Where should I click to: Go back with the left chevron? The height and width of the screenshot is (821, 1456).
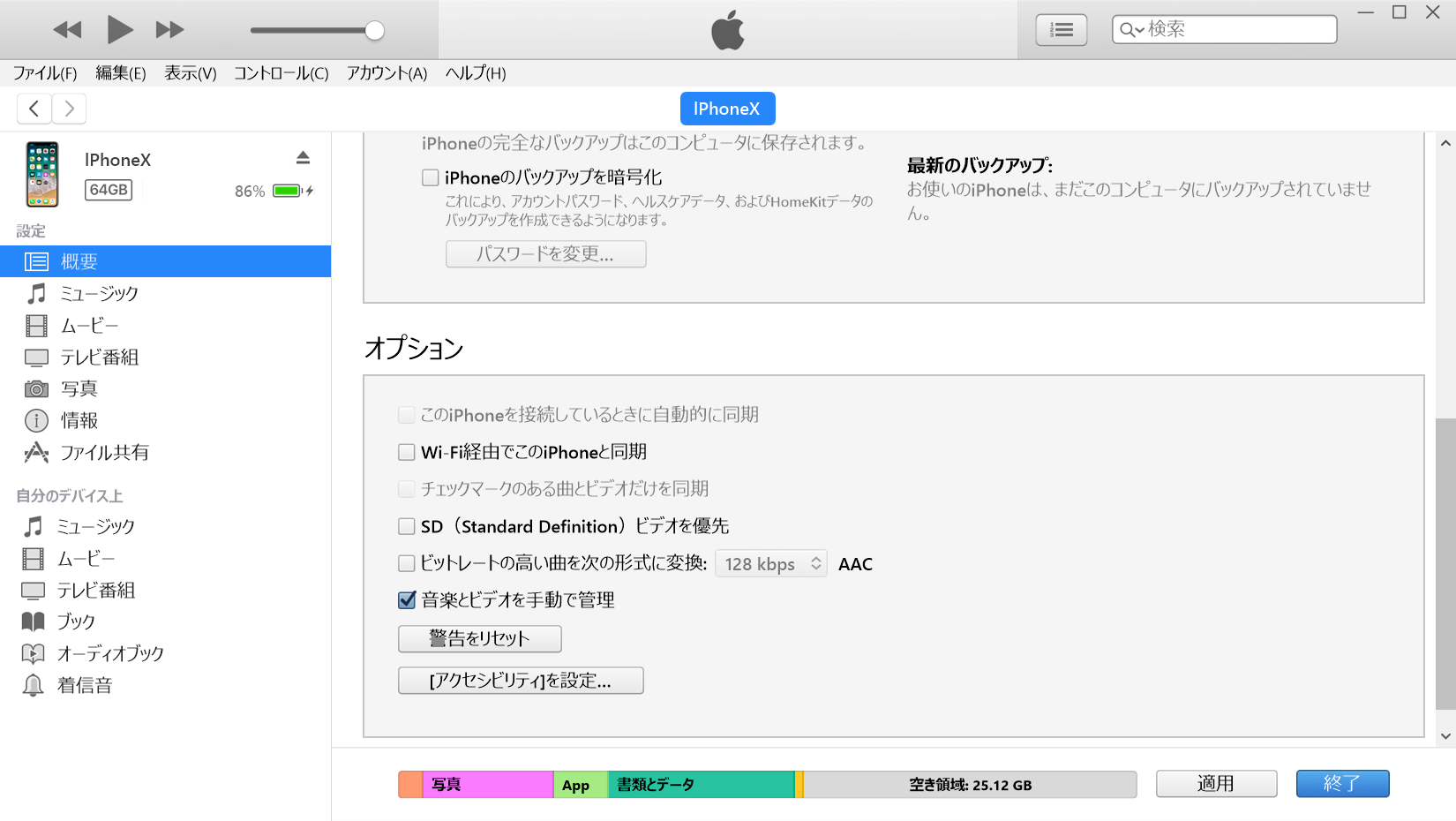point(34,109)
